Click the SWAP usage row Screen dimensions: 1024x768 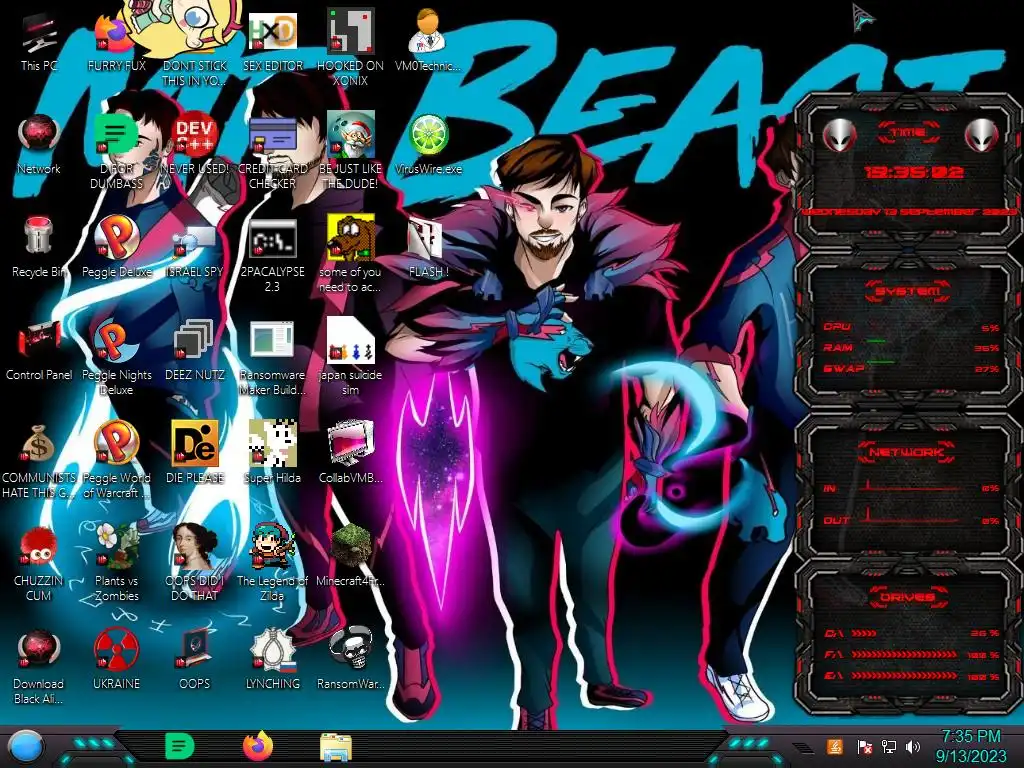912,368
